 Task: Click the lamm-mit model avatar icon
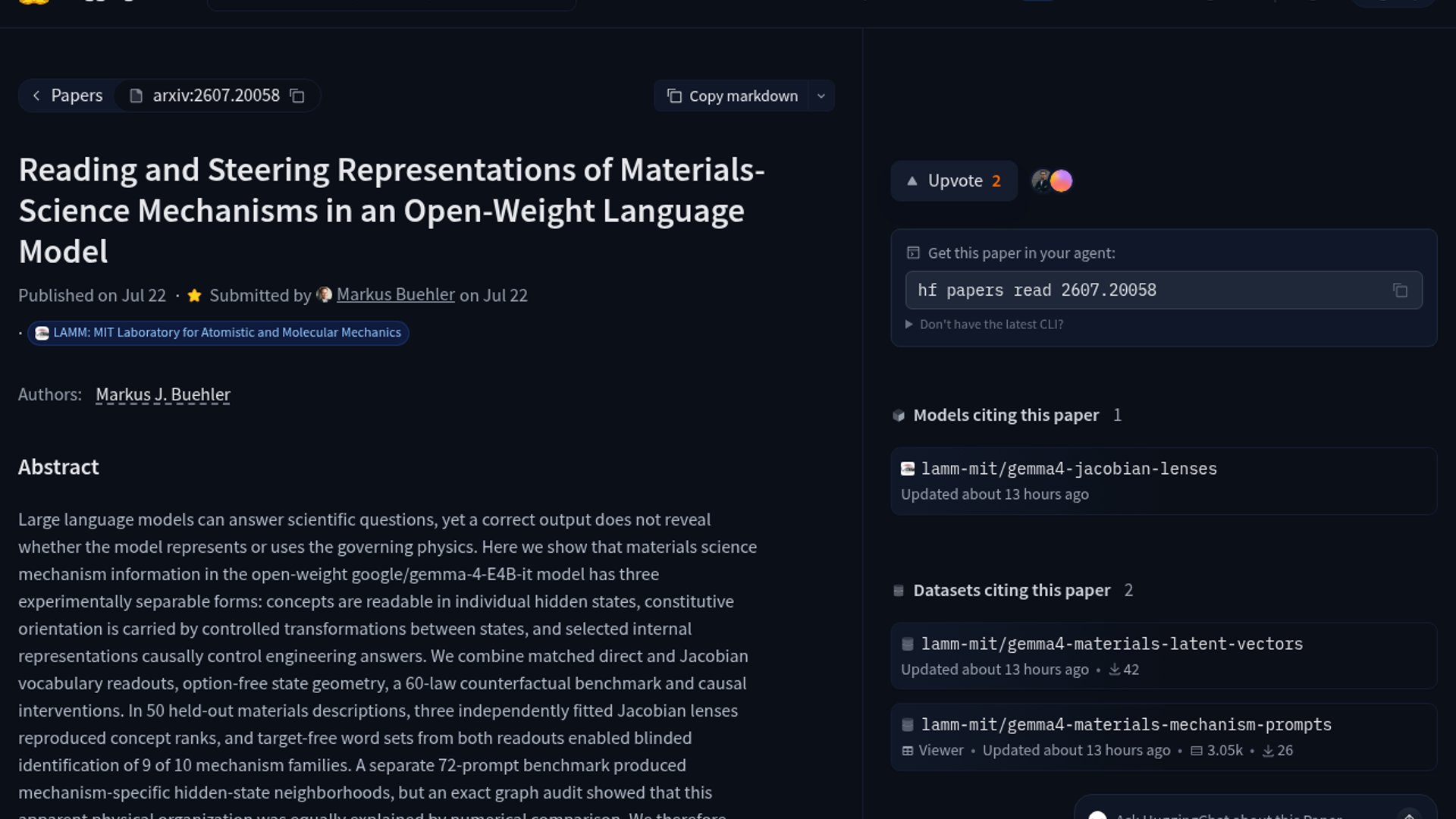tap(907, 469)
